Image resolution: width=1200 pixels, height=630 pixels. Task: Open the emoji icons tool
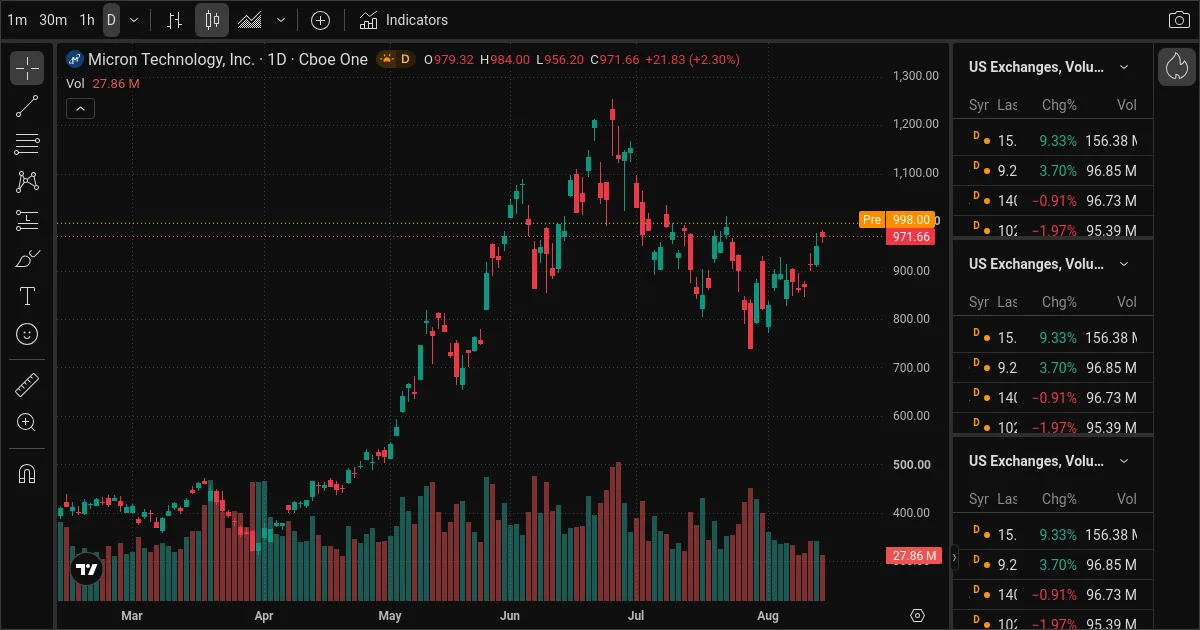[27, 334]
